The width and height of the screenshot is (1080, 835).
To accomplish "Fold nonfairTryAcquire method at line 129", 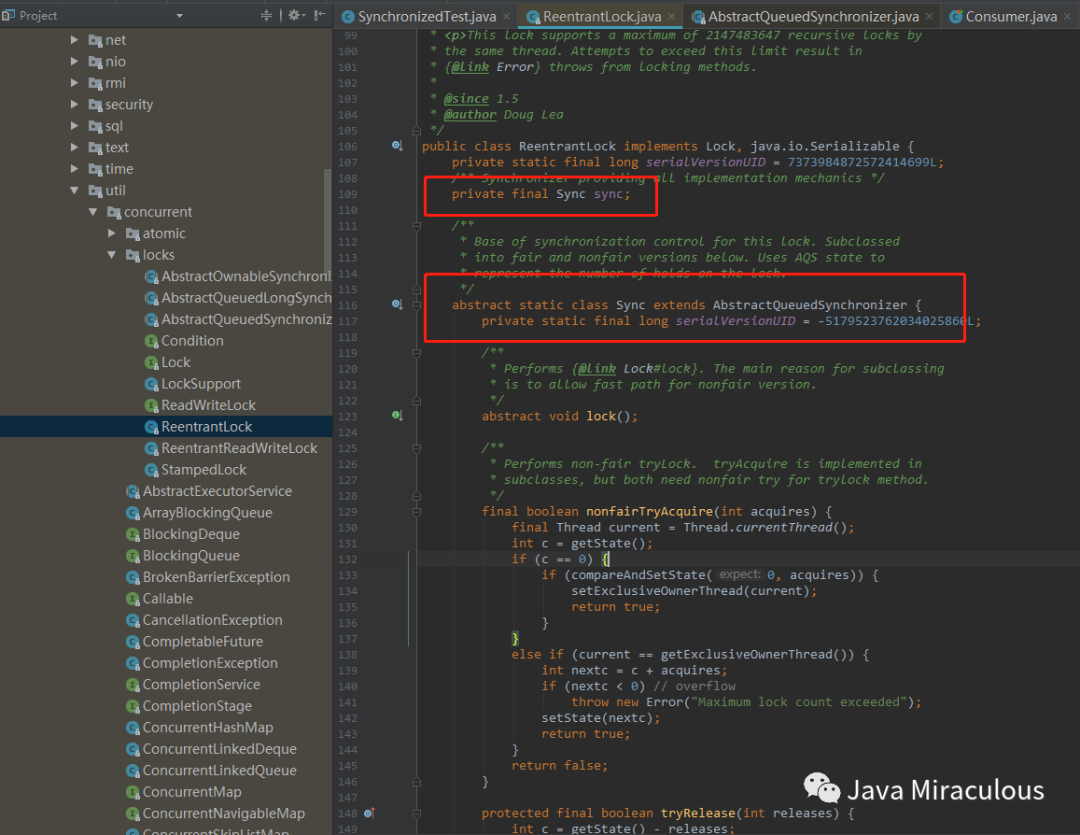I will coord(416,511).
